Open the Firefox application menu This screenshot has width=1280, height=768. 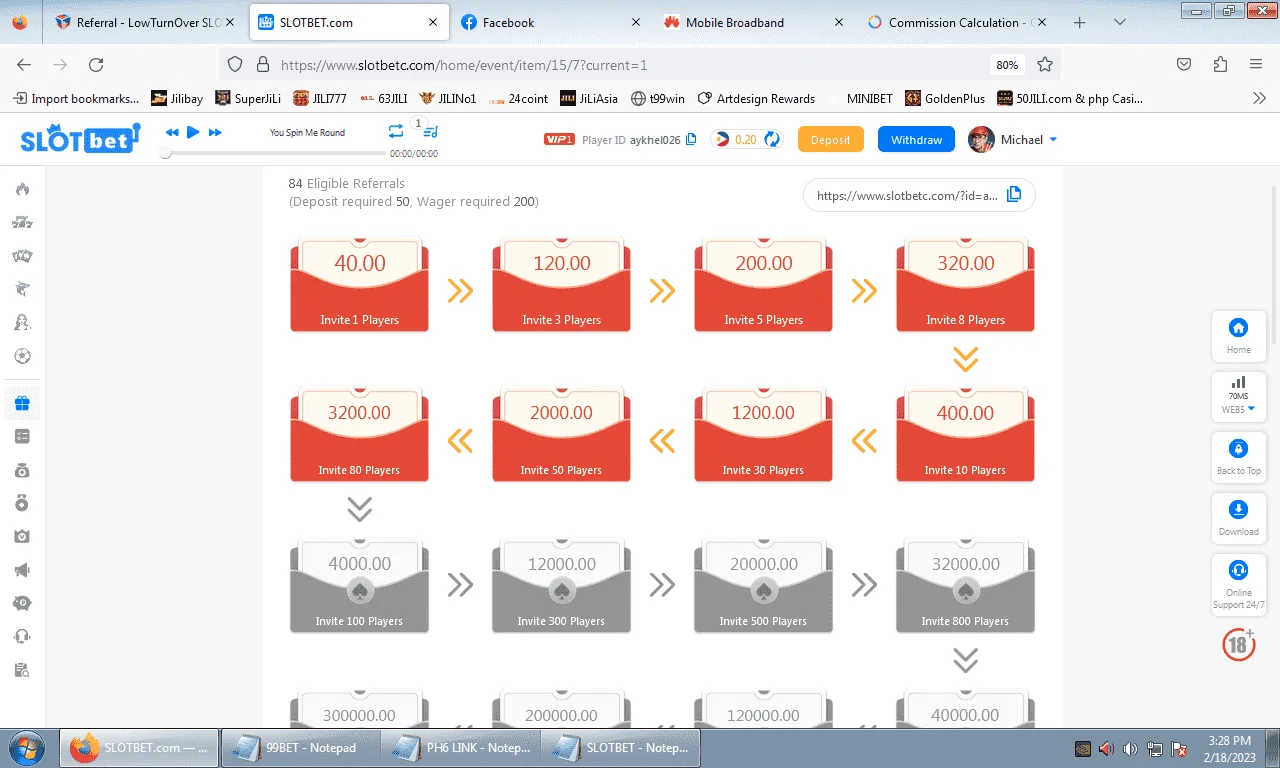[x=1256, y=64]
